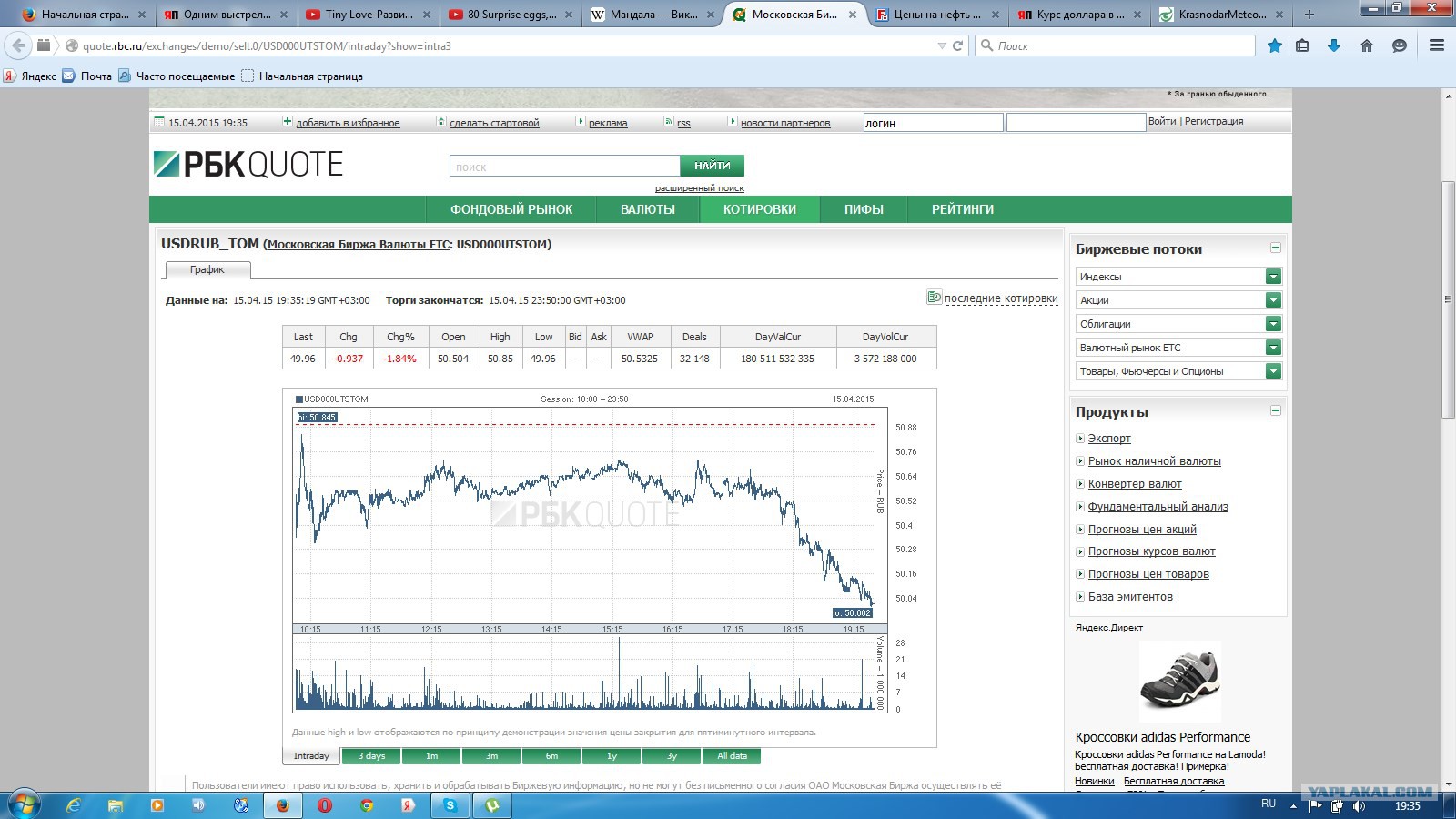The image size is (1456, 819).
Task: Click the последние котировки icon
Action: click(x=934, y=298)
